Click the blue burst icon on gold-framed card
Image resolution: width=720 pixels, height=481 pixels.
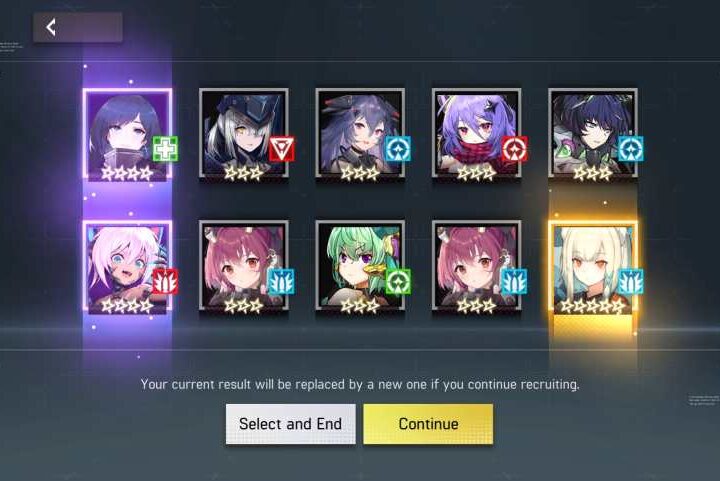tap(630, 281)
